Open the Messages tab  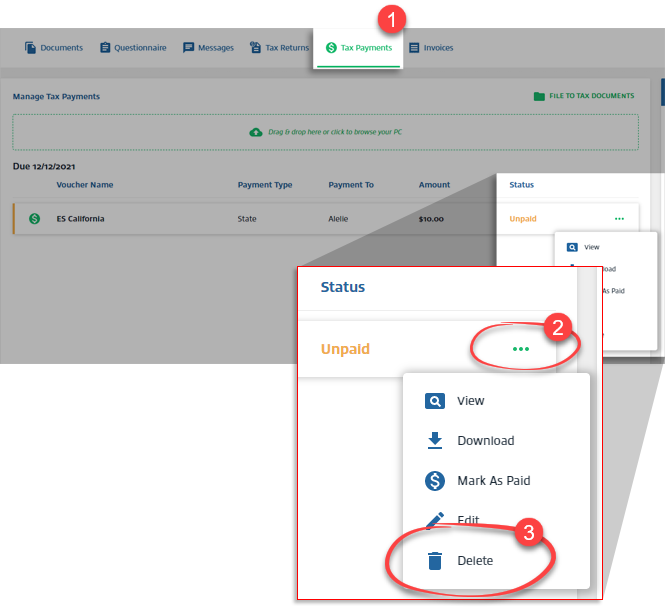[x=208, y=48]
